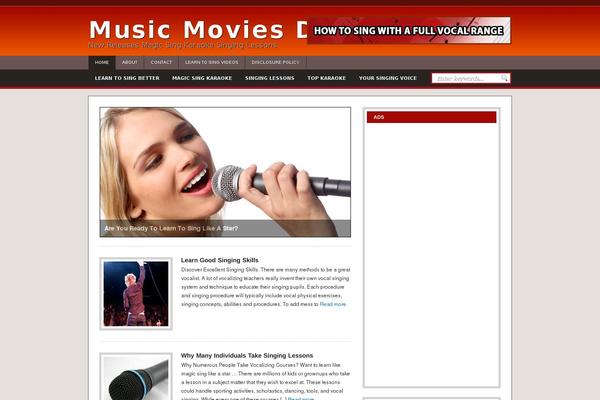600x400 pixels.
Task: Click the Music Movies site title
Action: tap(198, 29)
